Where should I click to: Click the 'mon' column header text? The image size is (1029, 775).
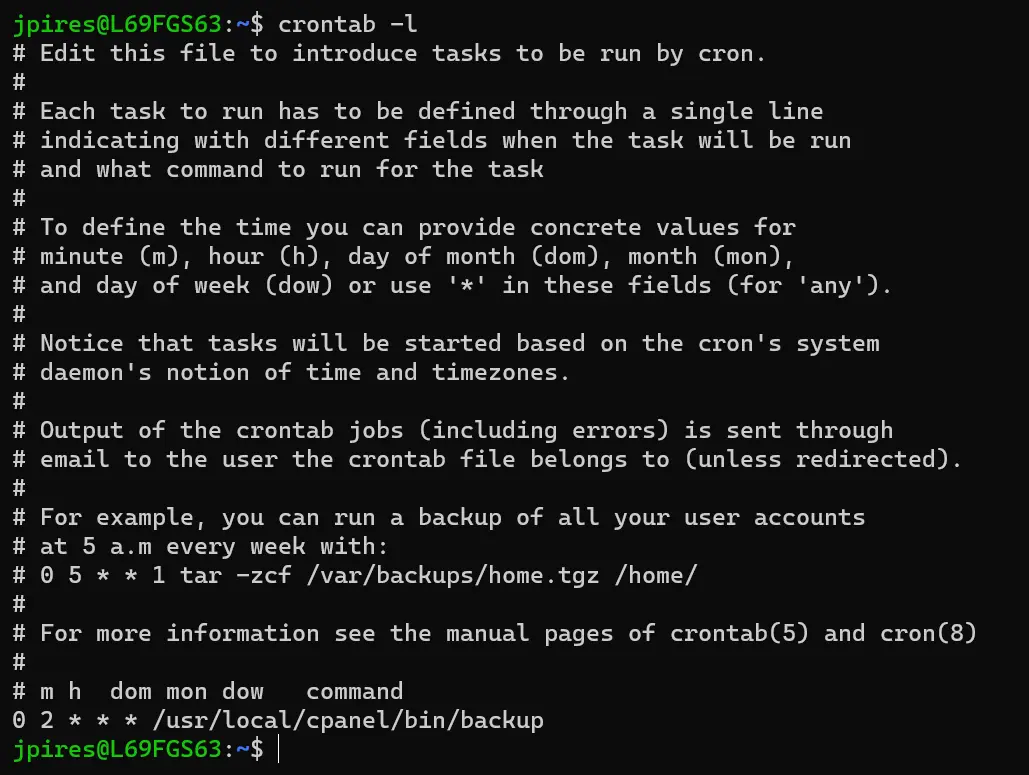(x=186, y=691)
